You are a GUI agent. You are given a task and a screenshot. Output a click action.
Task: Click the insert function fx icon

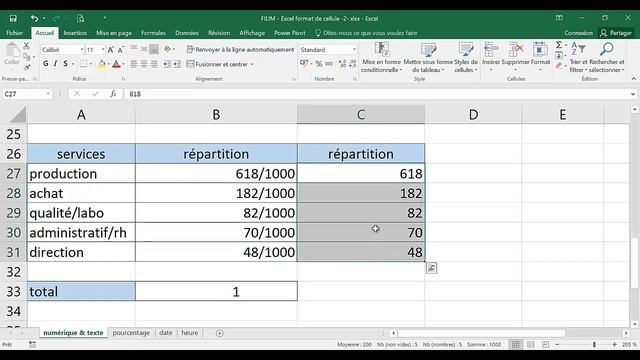(113, 94)
